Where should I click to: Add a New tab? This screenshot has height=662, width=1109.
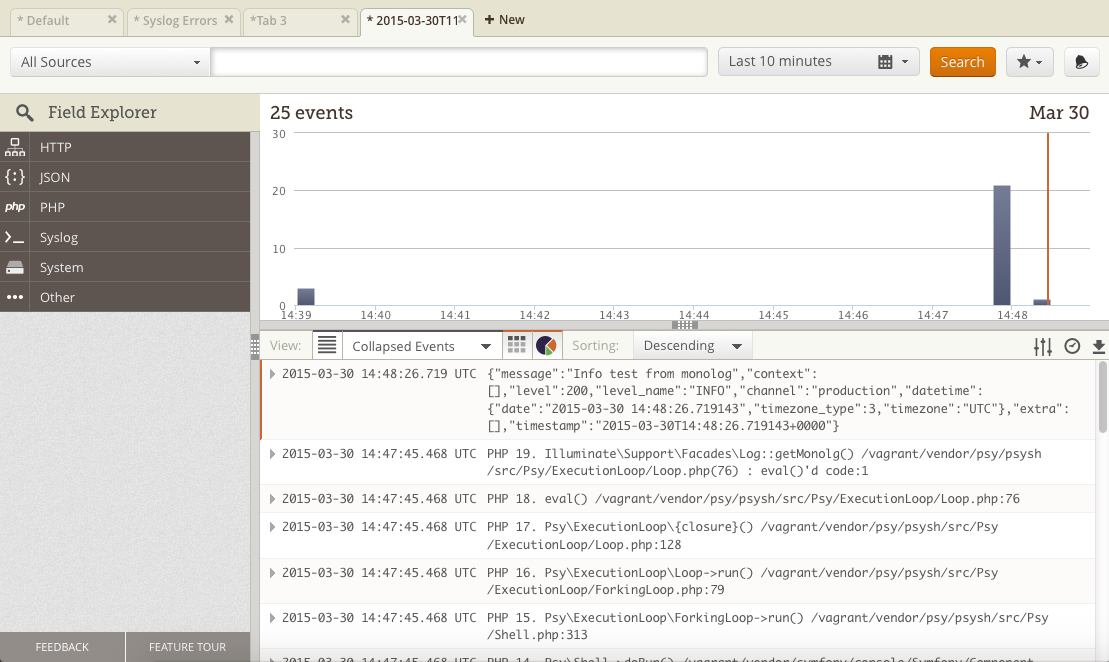(x=505, y=20)
